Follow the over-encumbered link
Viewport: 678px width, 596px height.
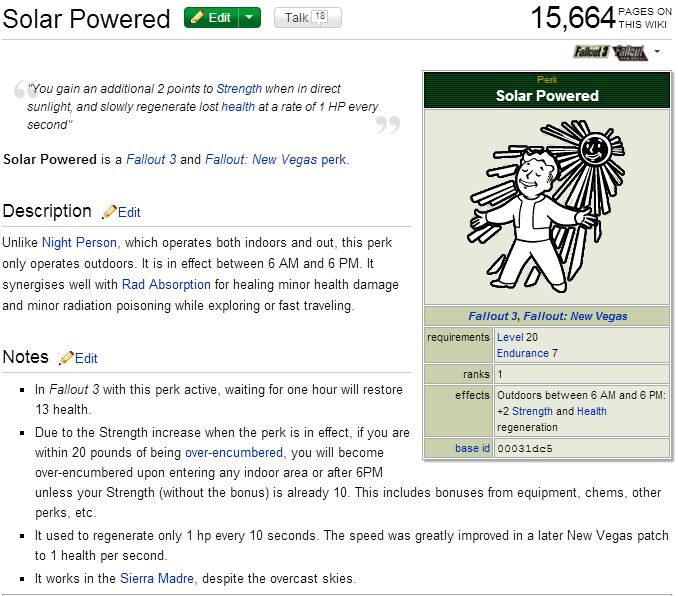tap(233, 452)
